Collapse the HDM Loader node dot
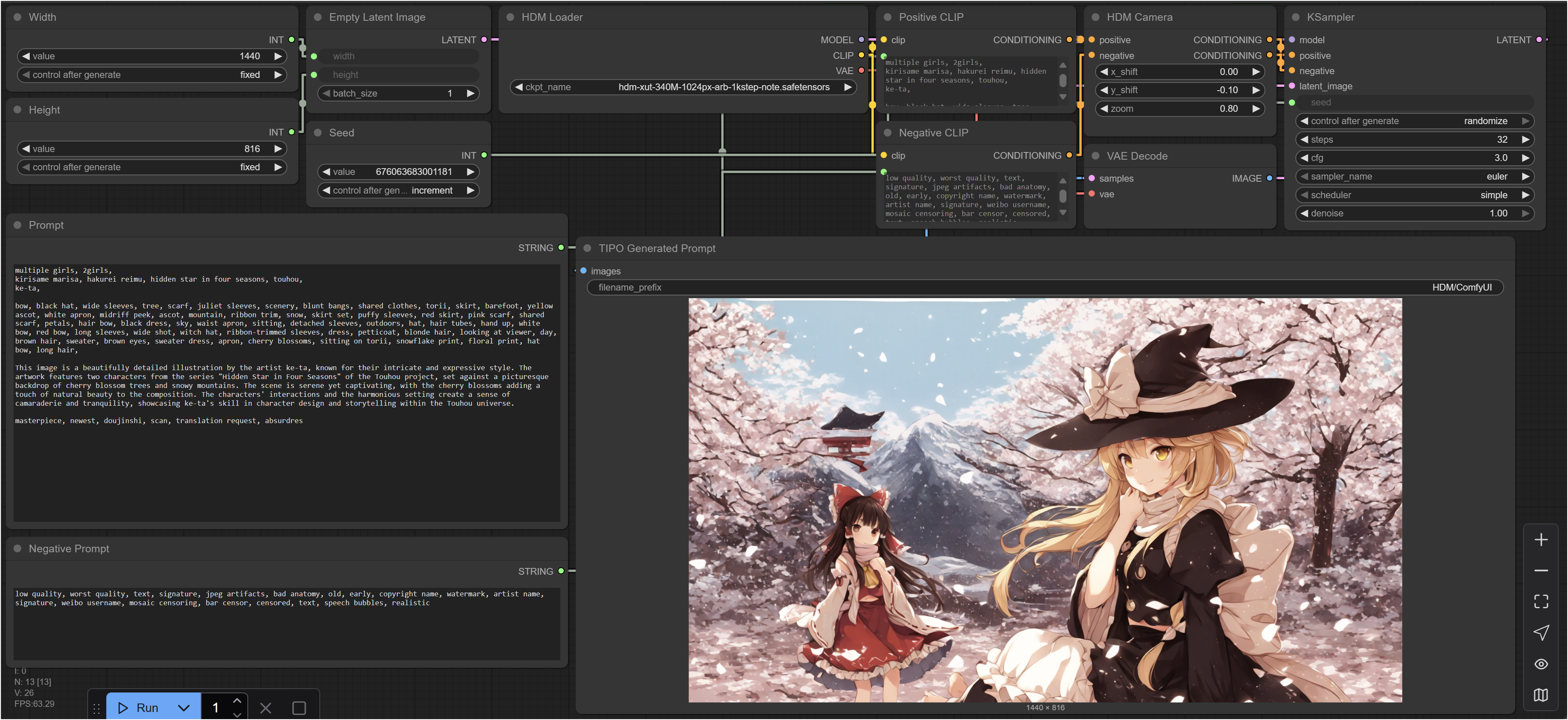The height and width of the screenshot is (720, 1568). [510, 17]
